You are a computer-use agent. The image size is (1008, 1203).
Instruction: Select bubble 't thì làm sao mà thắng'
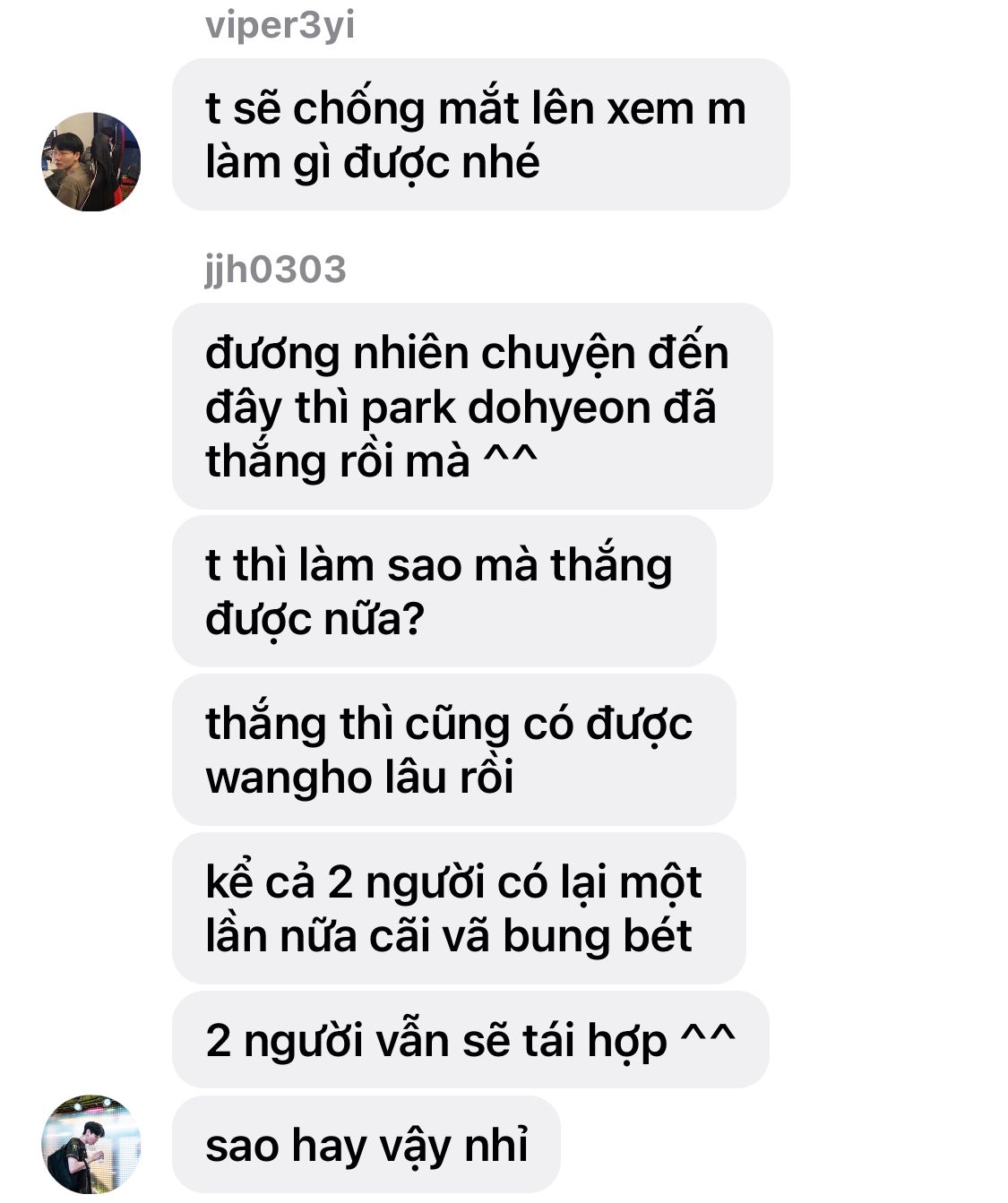(444, 591)
